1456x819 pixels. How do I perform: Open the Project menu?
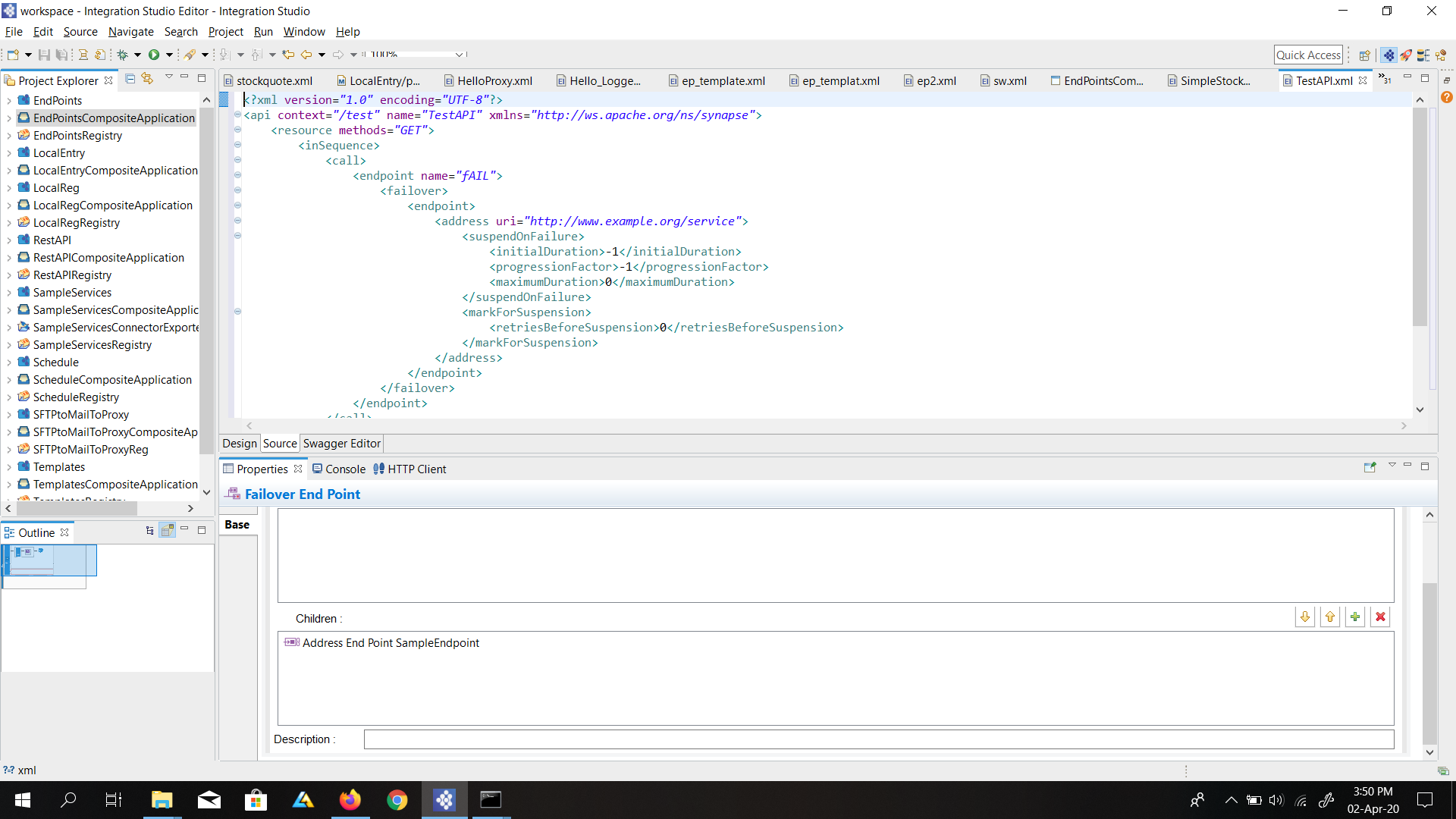pyautogui.click(x=225, y=32)
